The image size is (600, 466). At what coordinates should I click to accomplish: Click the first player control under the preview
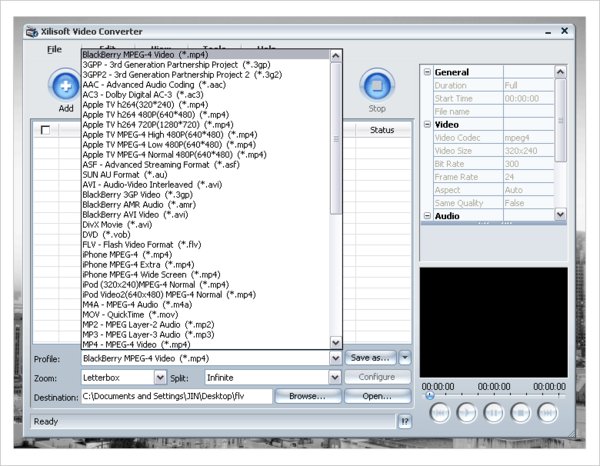pos(439,411)
